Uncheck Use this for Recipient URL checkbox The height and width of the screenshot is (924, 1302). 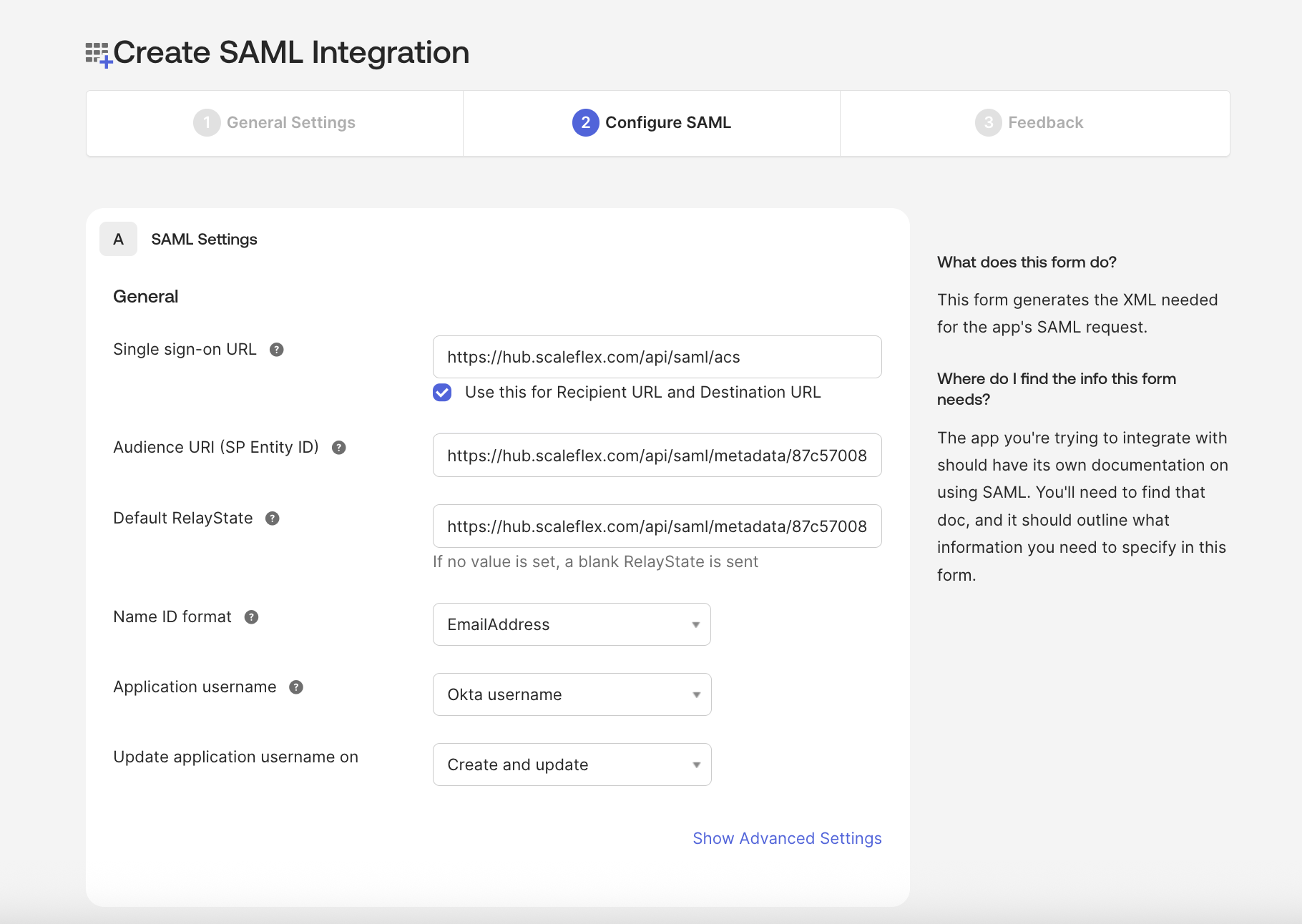click(x=442, y=393)
